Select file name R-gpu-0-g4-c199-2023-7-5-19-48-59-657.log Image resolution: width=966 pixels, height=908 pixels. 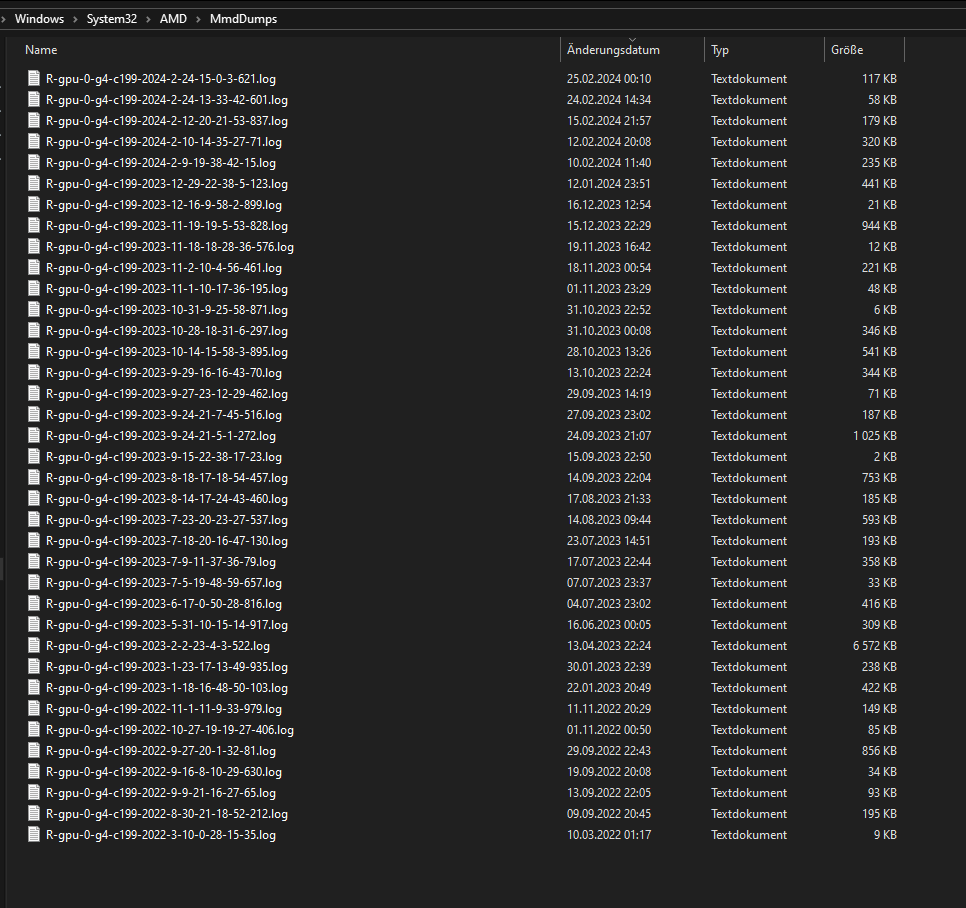[164, 583]
